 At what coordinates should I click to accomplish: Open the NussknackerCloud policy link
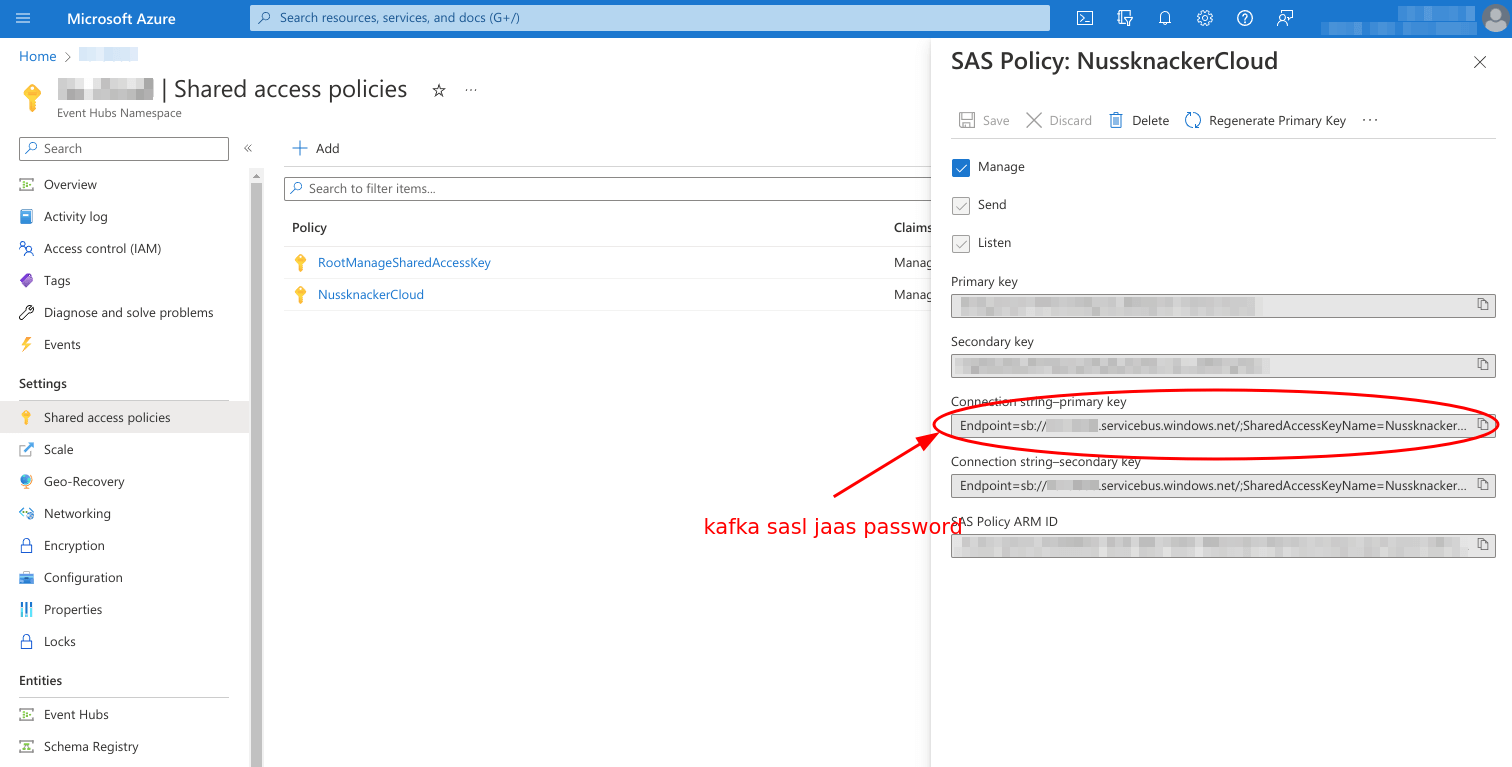(x=371, y=295)
